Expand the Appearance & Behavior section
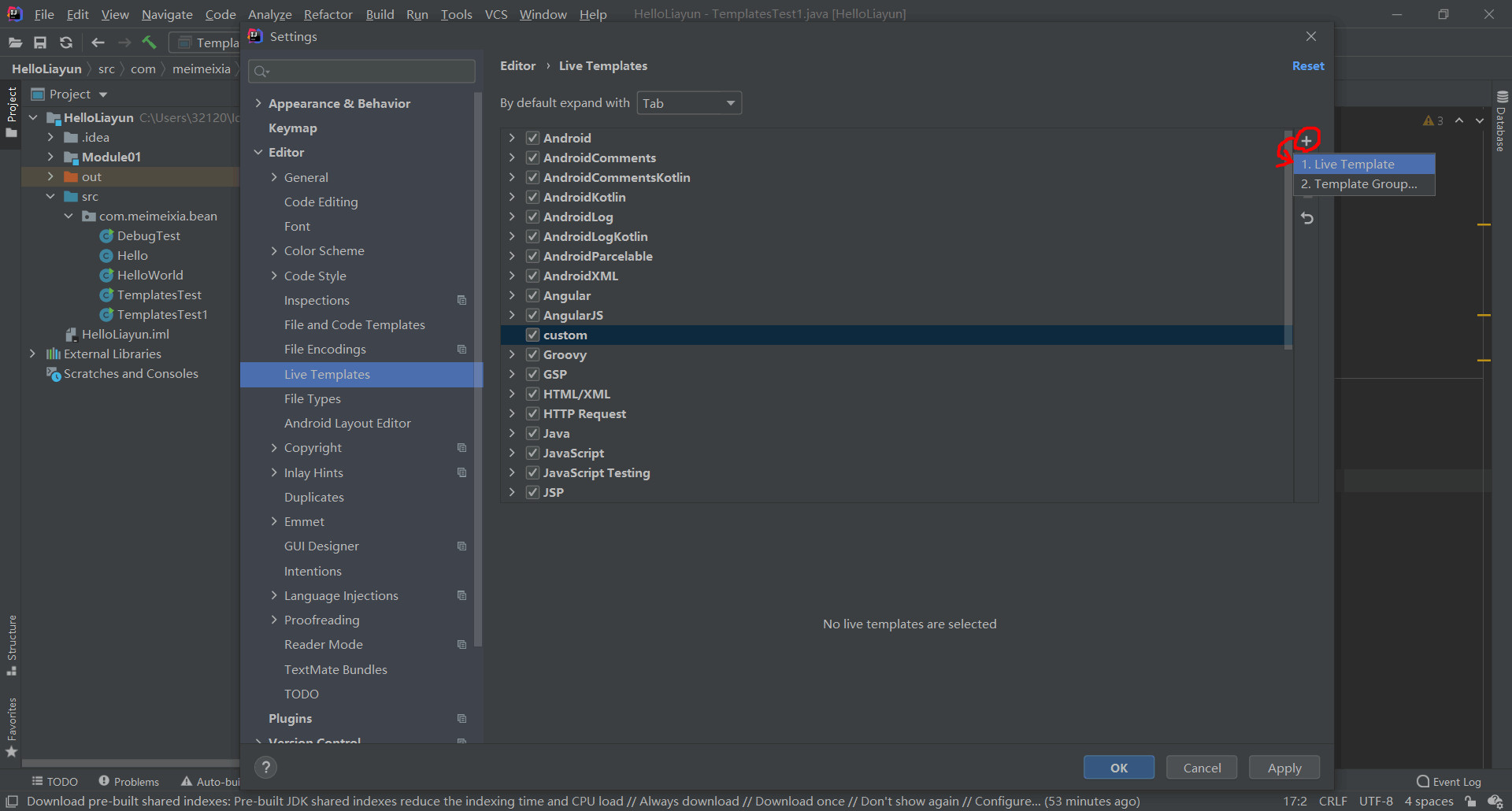Viewport: 1512px width, 811px height. coord(258,103)
